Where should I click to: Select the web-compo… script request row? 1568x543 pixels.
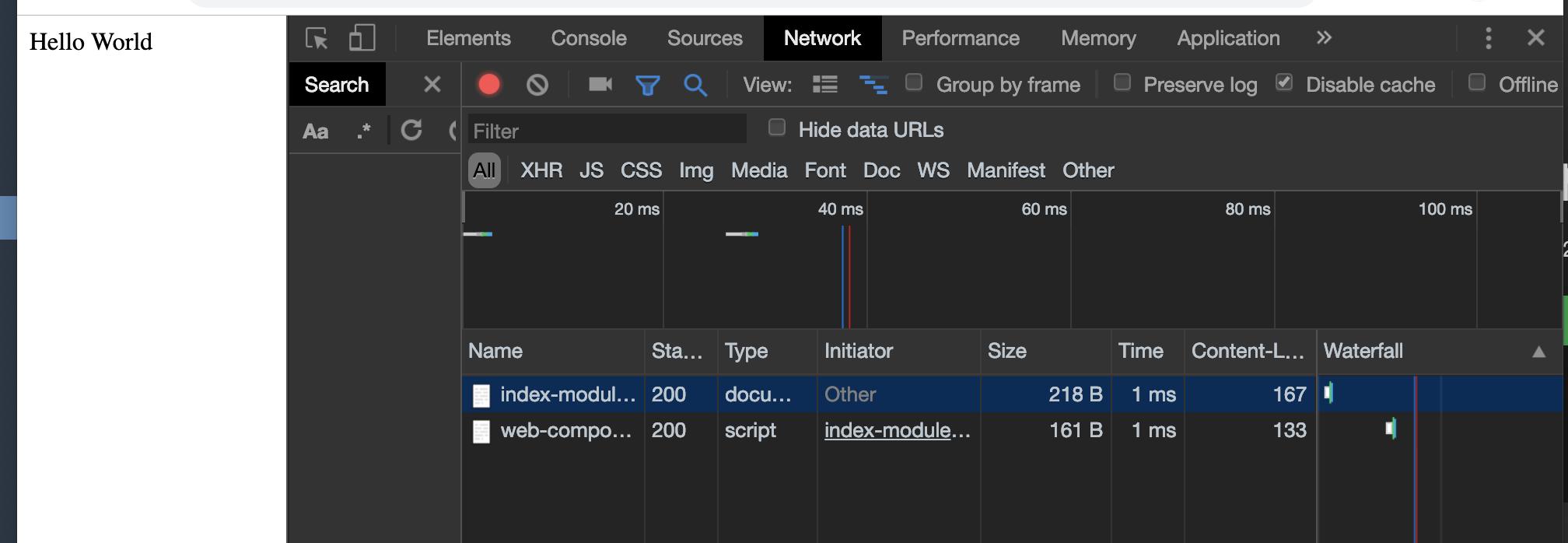(1011, 430)
